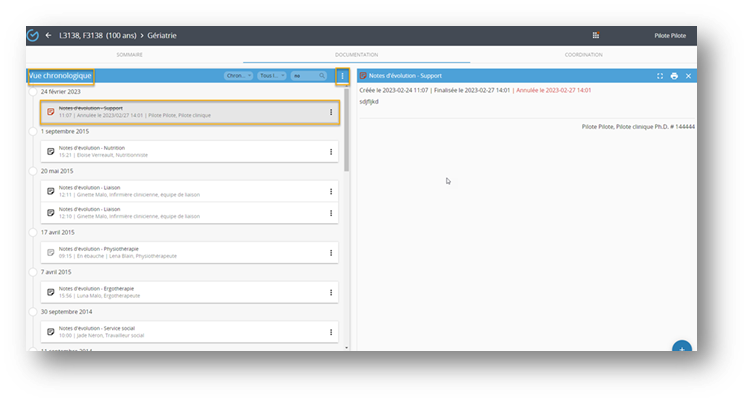This screenshot has width=749, height=403.
Task: Select the 24 février 2023 timeline circle
Action: (33, 92)
